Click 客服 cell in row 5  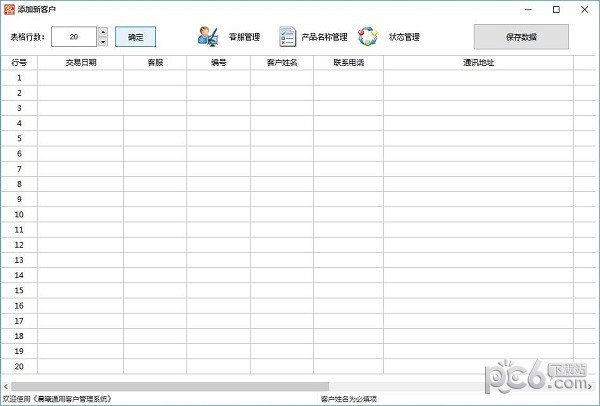(155, 139)
